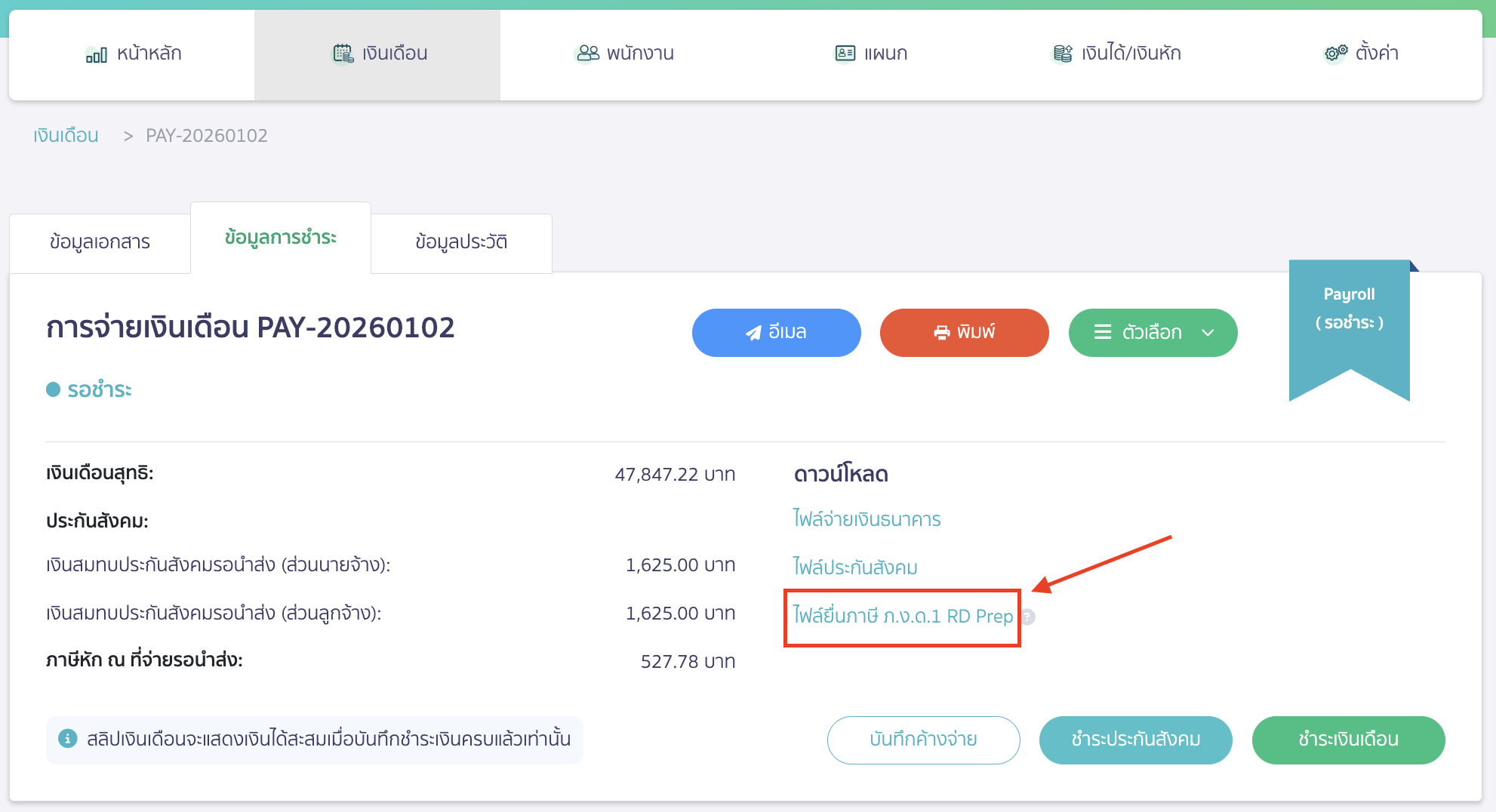Download the ไฟล์ประกันสังคม file
The image size is (1496, 812).
click(855, 567)
